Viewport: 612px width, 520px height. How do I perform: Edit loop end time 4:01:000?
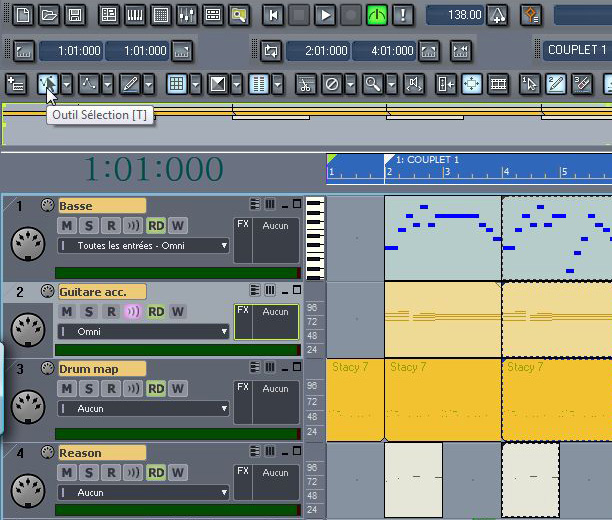pos(385,51)
